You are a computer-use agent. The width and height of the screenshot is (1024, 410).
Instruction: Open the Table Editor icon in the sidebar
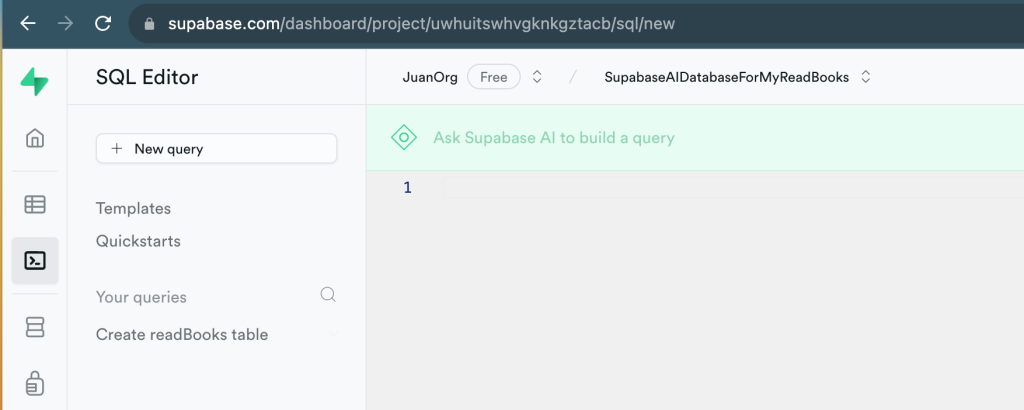pyautogui.click(x=35, y=204)
